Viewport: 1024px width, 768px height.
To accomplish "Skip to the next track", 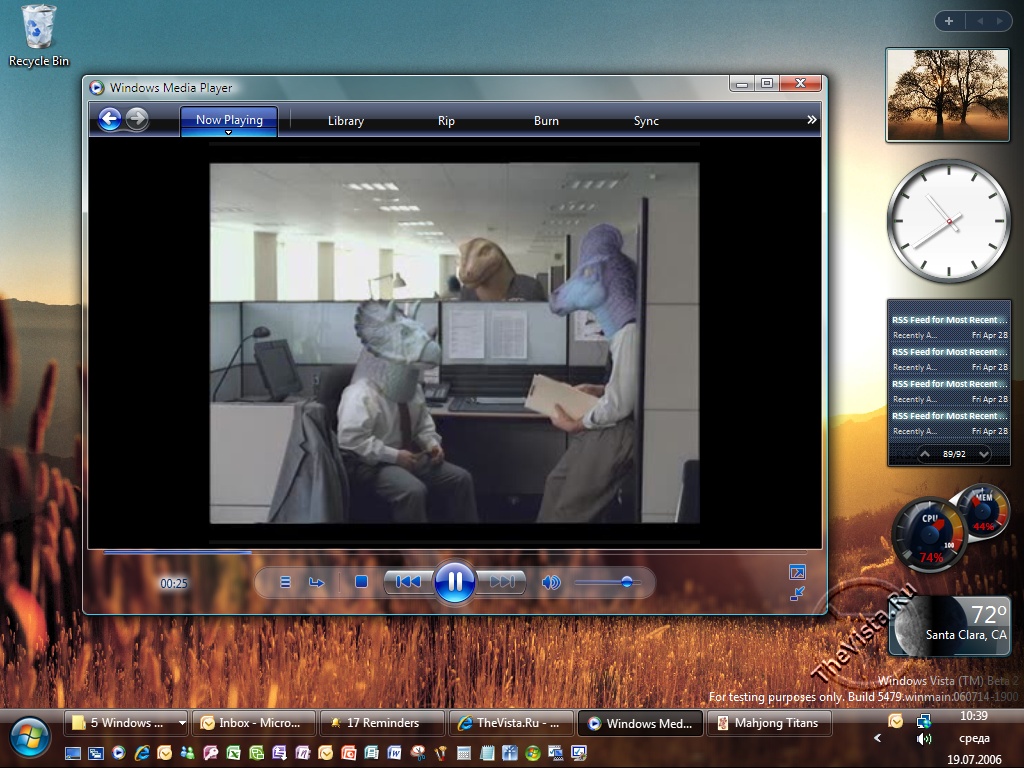I will 502,582.
